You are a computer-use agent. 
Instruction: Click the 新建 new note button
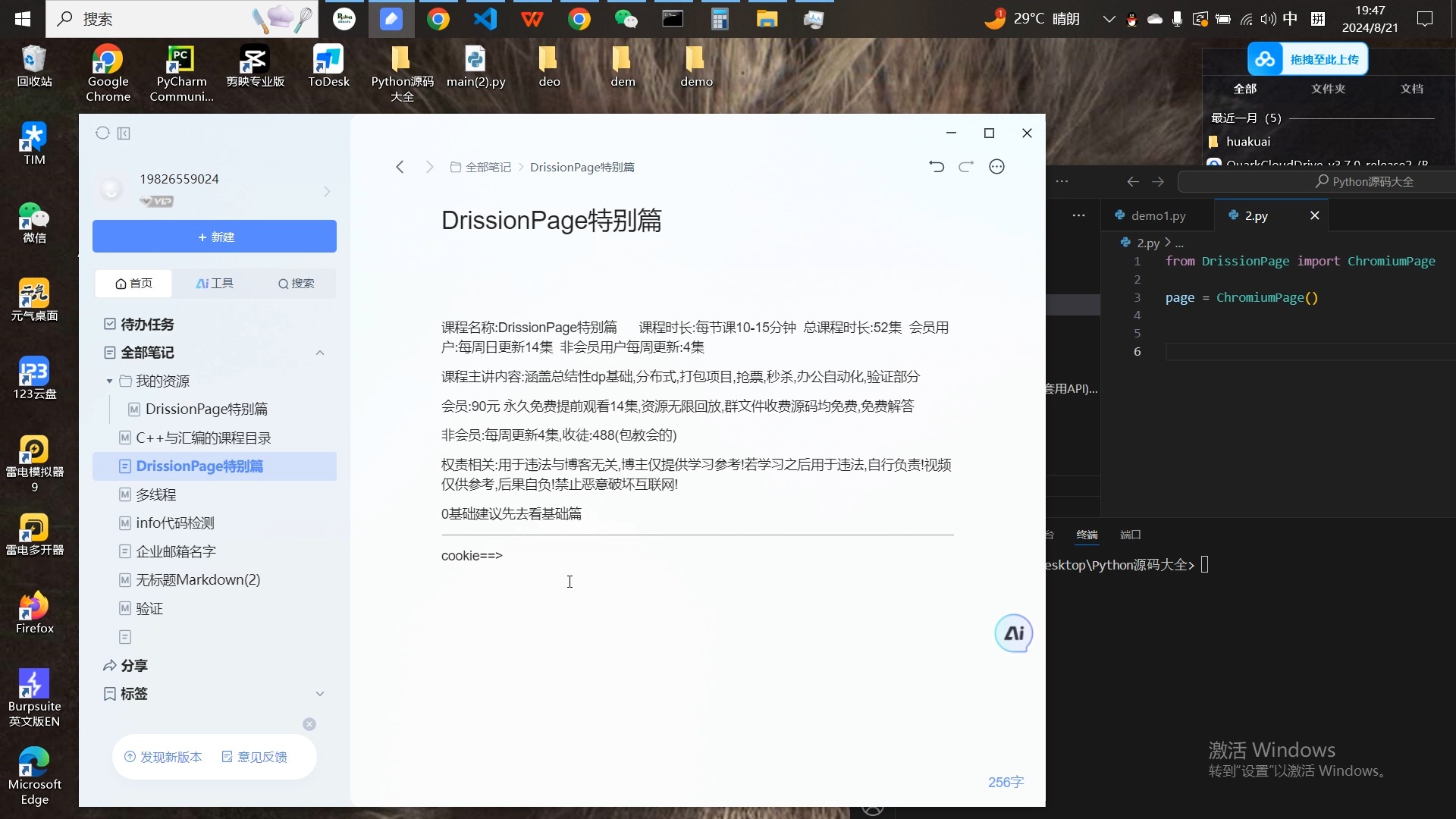215,237
